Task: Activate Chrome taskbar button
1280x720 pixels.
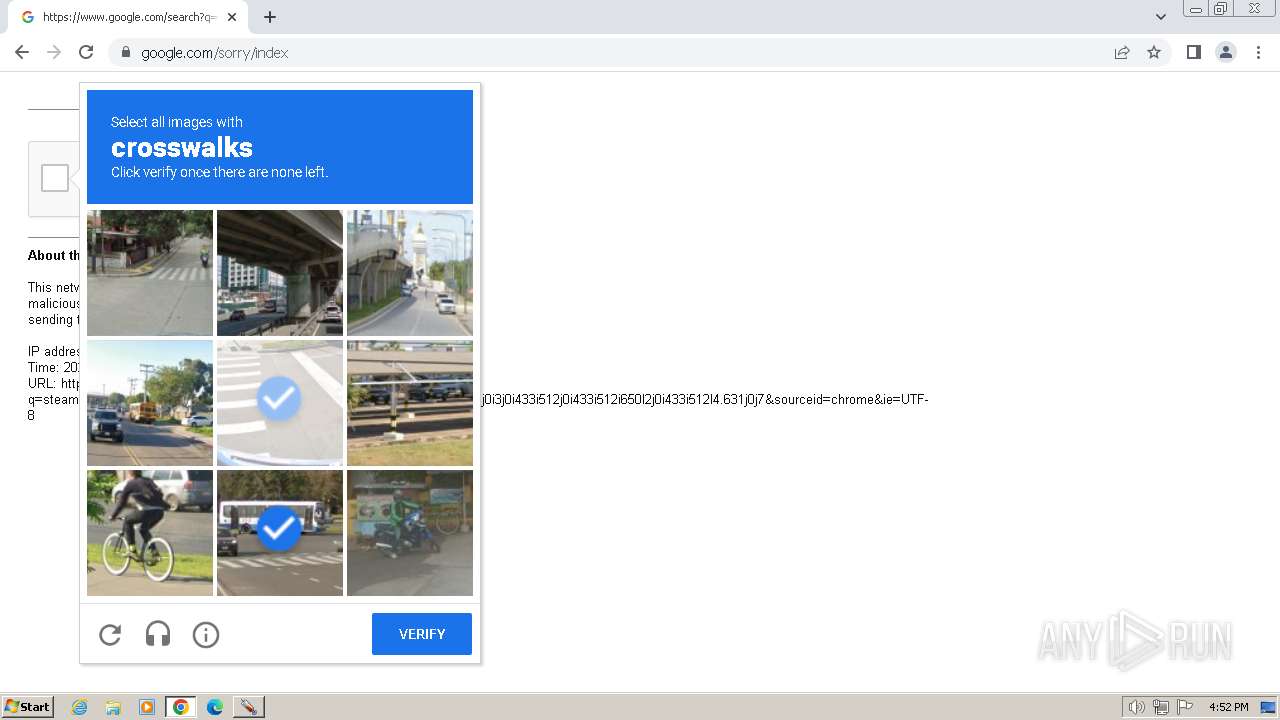Action: point(181,707)
